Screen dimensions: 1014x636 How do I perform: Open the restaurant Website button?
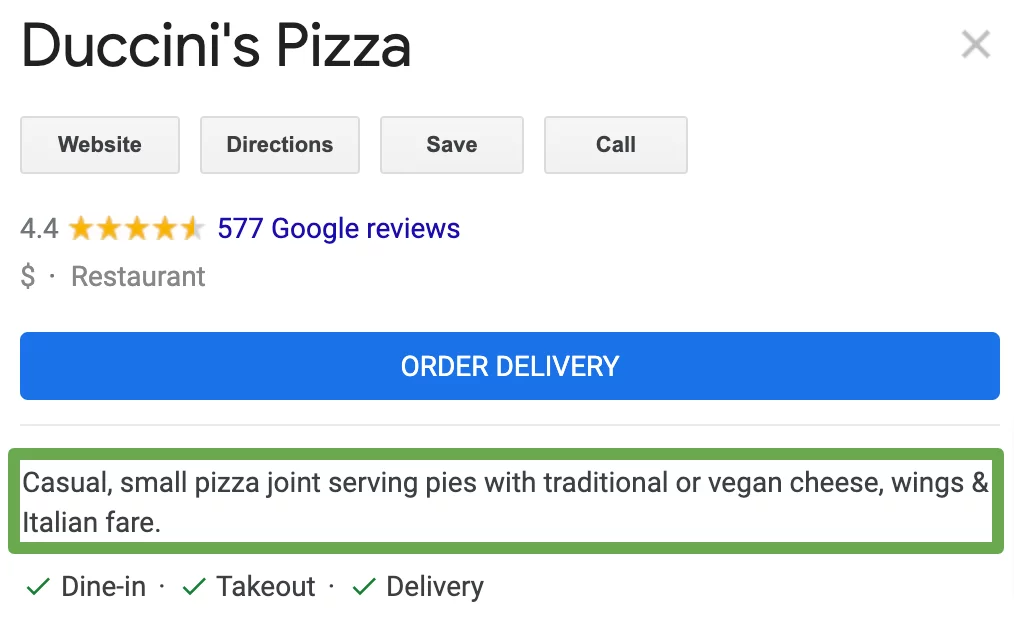(x=100, y=145)
